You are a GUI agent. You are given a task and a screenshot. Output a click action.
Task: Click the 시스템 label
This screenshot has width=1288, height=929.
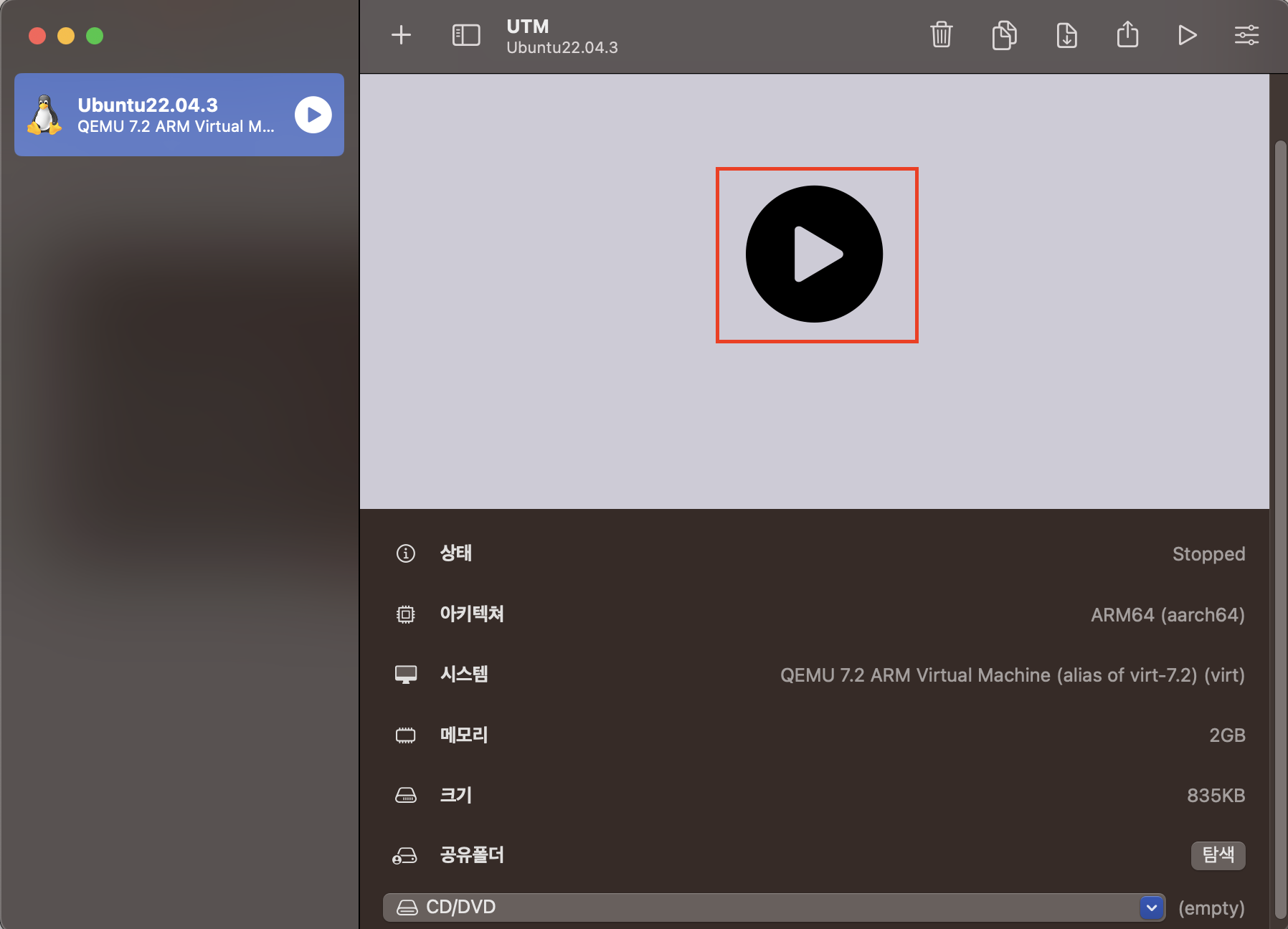pyautogui.click(x=464, y=674)
